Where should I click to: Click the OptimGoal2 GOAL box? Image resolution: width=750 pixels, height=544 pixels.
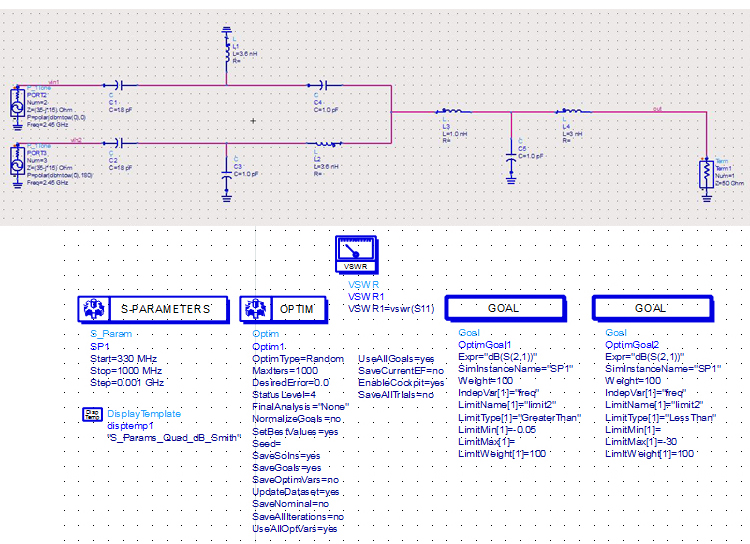pos(653,309)
